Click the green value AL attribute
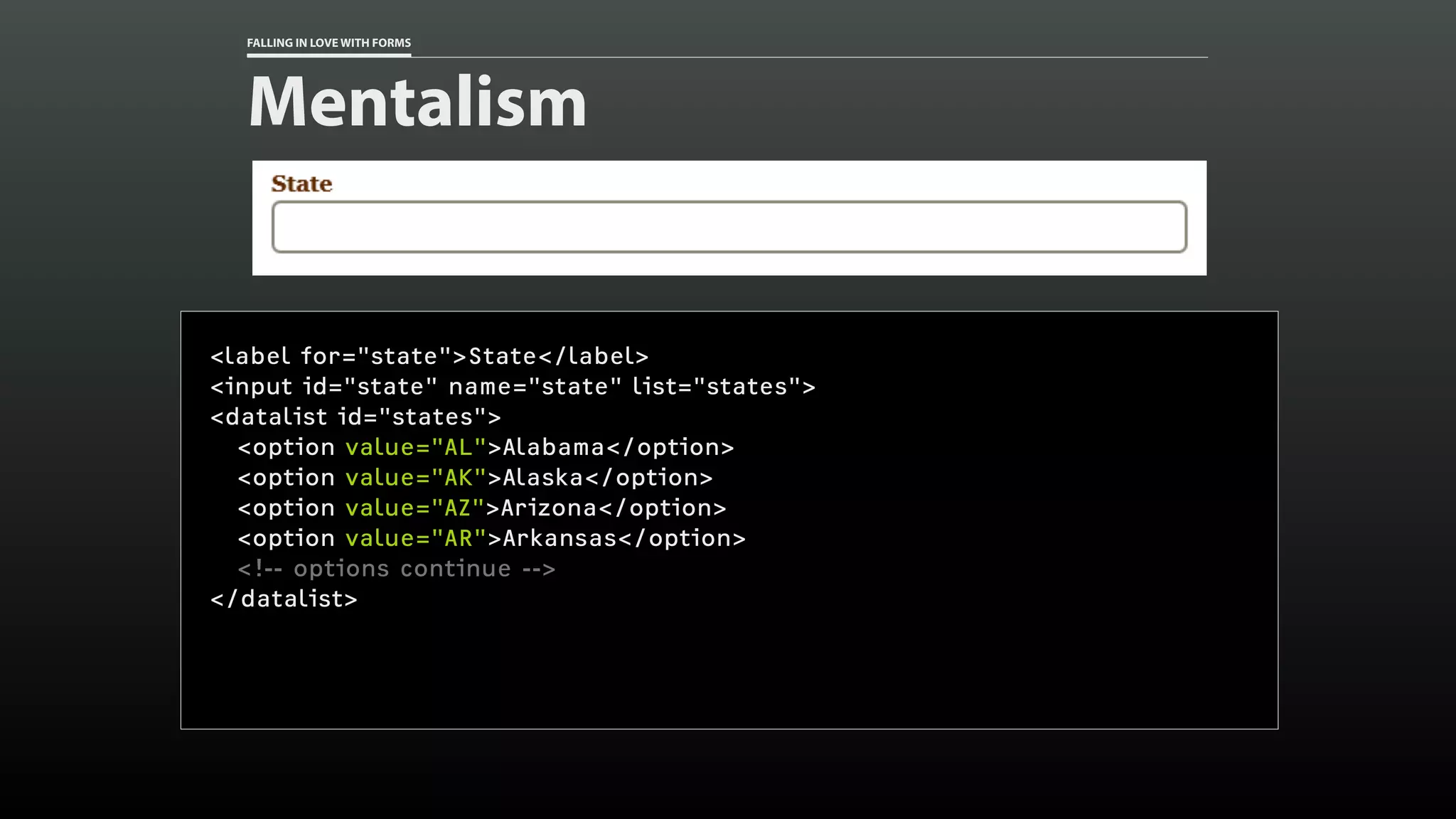 pyautogui.click(x=415, y=447)
